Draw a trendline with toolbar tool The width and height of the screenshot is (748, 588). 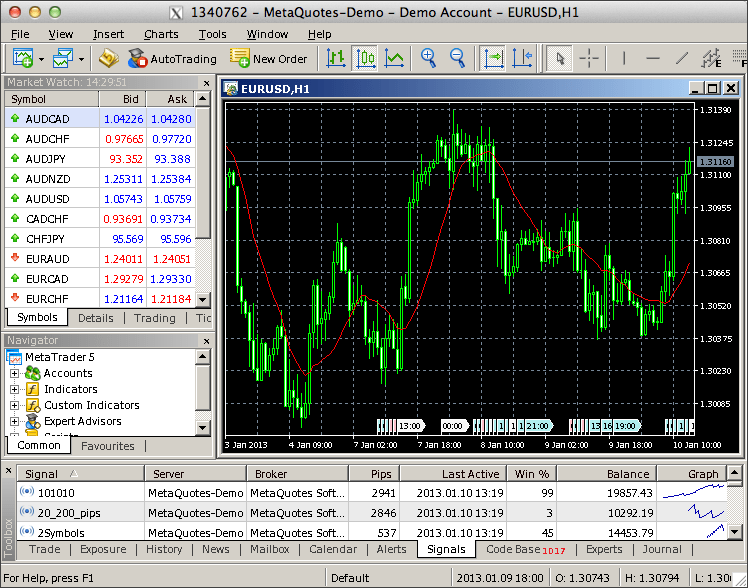pyautogui.click(x=683, y=58)
